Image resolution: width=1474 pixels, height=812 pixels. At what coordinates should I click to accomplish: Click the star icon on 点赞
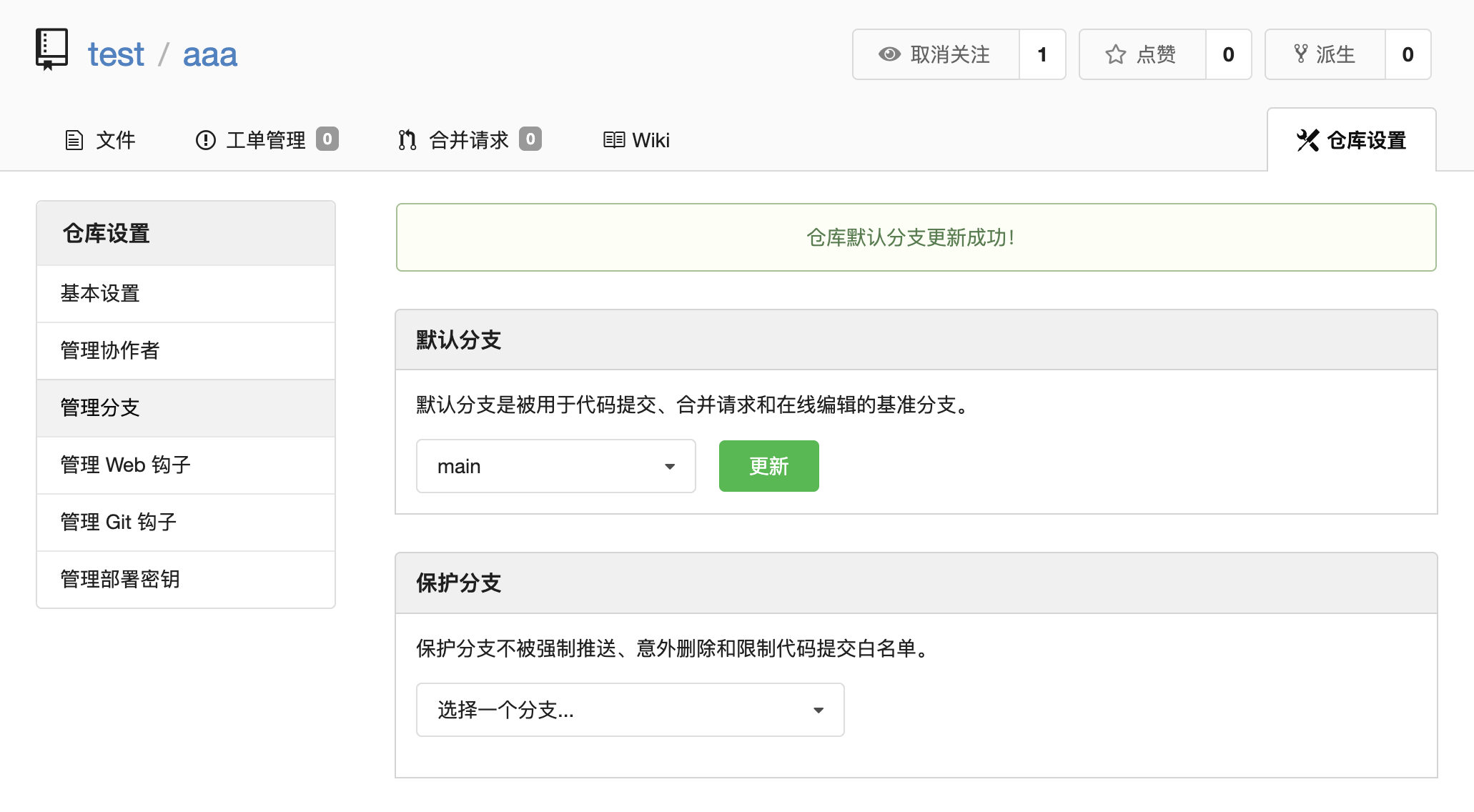tap(1115, 54)
